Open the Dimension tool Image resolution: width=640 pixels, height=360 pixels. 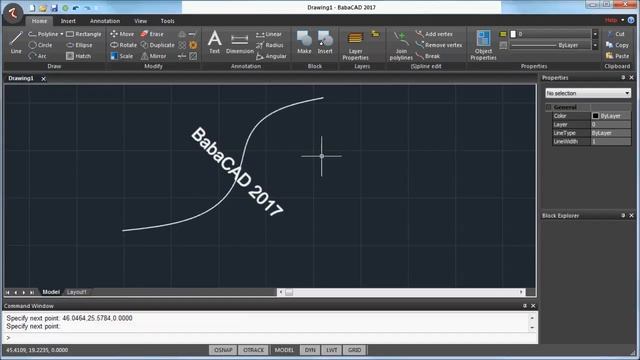(240, 43)
